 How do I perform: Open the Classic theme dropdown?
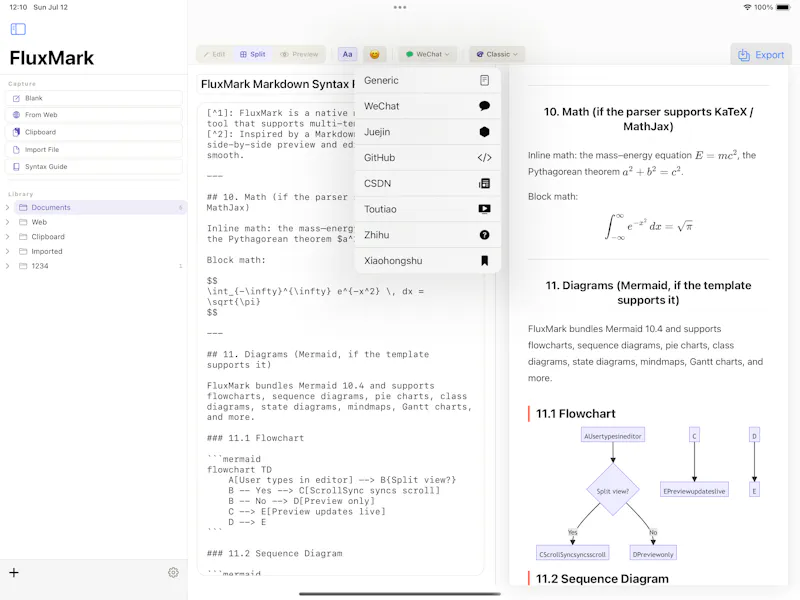point(497,54)
